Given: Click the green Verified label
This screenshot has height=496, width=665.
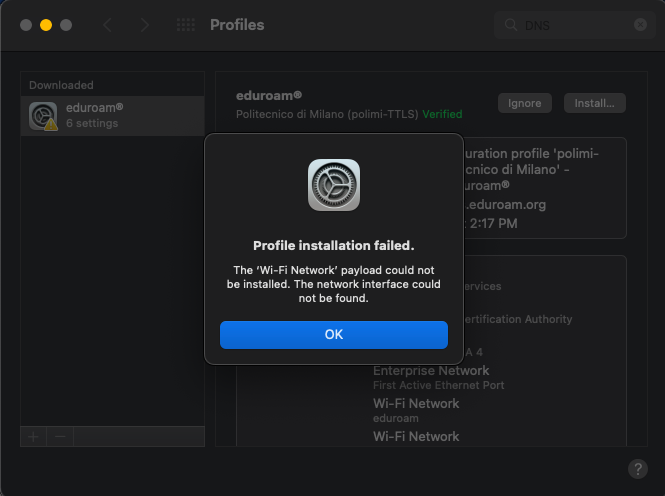Looking at the screenshot, I should click(442, 114).
